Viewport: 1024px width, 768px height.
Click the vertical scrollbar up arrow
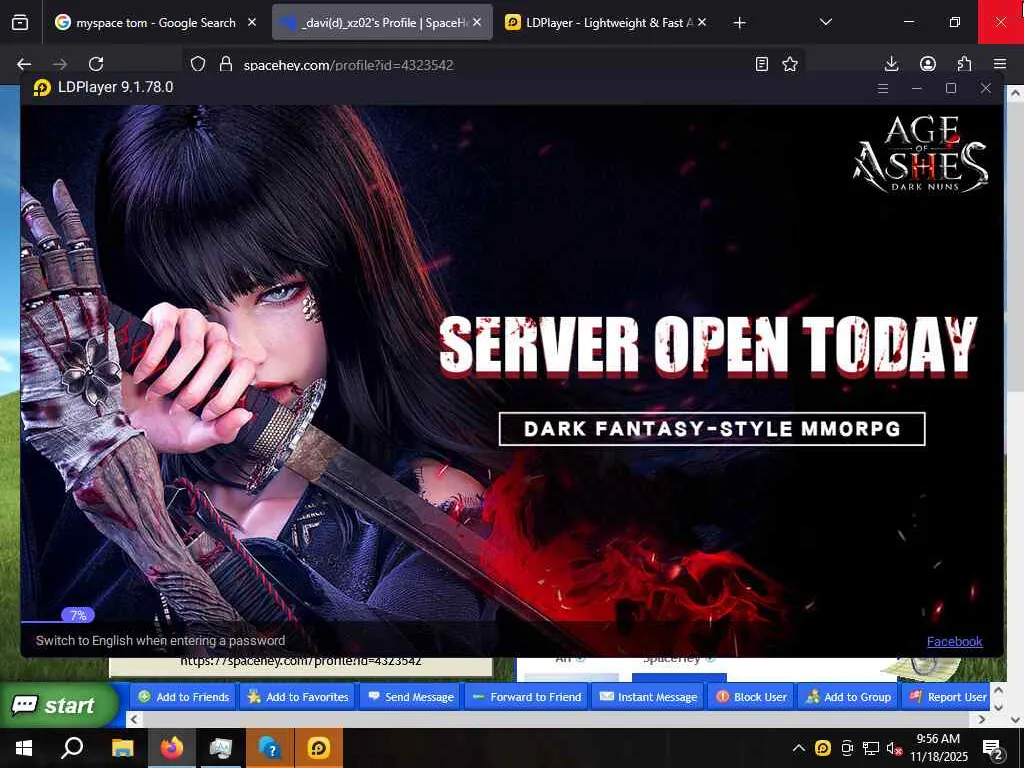[x=1015, y=93]
